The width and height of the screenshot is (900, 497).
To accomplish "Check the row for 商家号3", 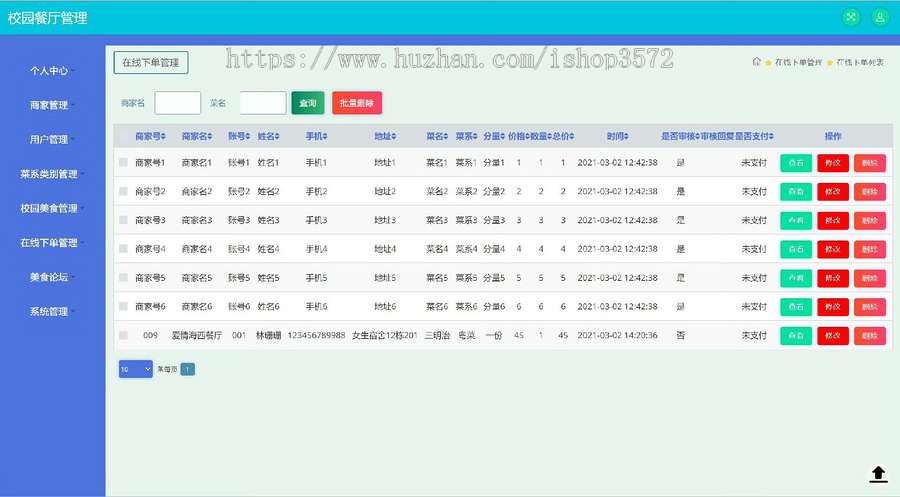I will click(123, 220).
